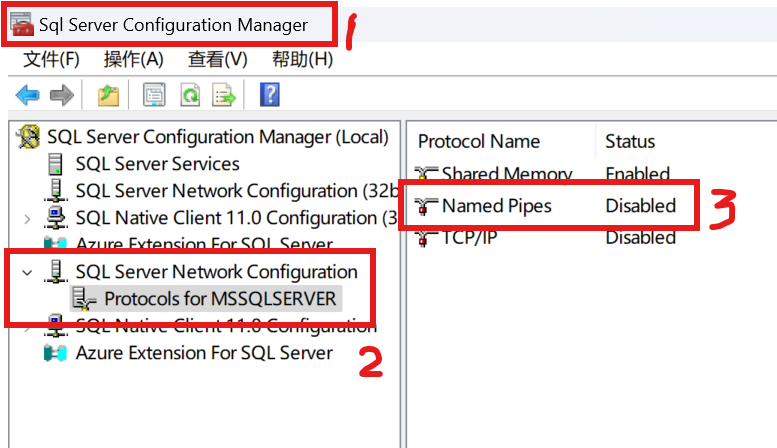Click the SQL Server Network Configuration node icon

(x=56, y=272)
